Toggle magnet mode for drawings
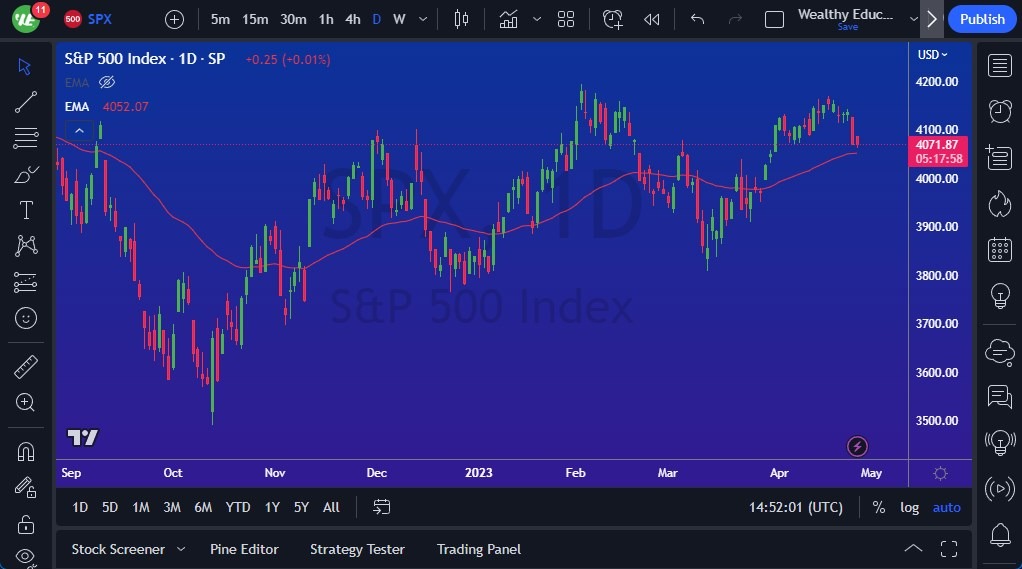The image size is (1022, 569). pos(26,451)
